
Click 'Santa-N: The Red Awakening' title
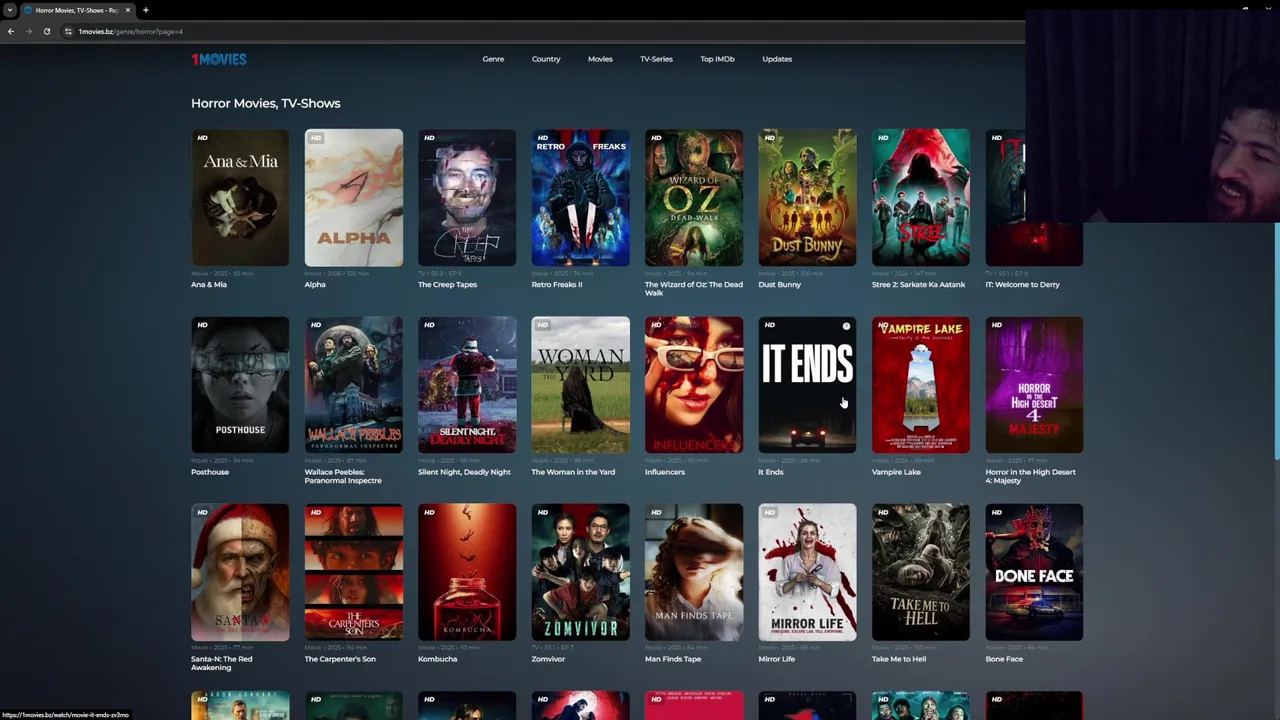click(222, 663)
